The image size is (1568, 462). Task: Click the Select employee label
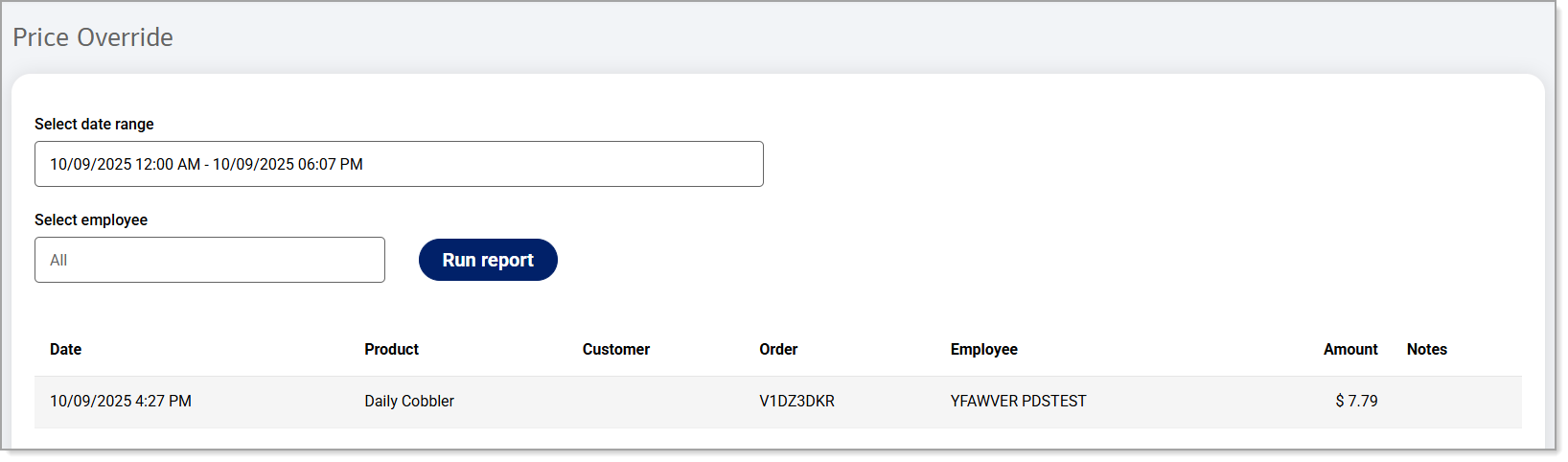tap(91, 219)
